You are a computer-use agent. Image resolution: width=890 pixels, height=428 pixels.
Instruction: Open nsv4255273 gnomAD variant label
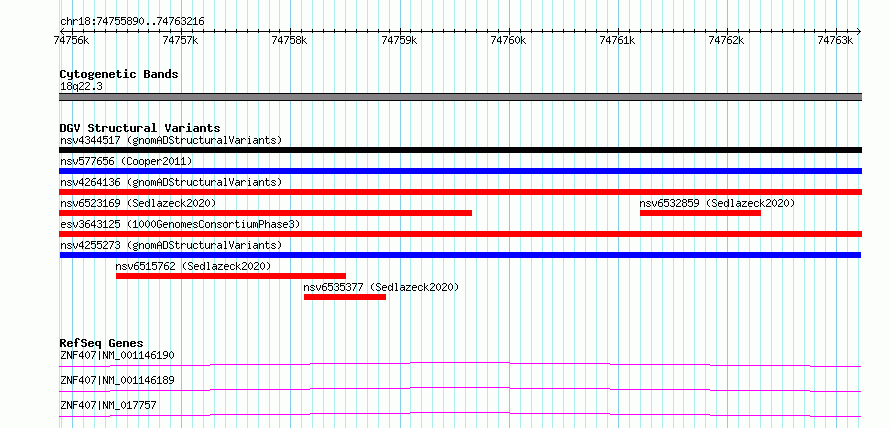click(171, 245)
